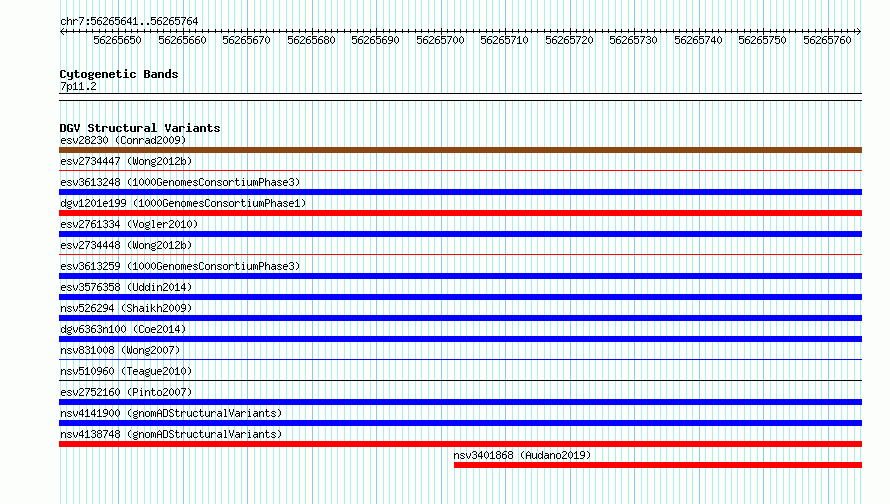Click ruler position 56265740

(x=698, y=40)
